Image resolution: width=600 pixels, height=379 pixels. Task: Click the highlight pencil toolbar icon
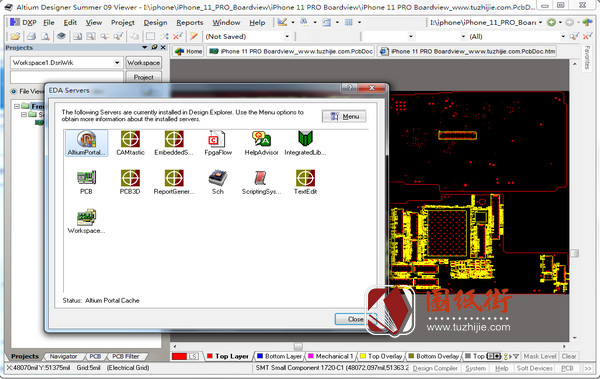(x=194, y=36)
